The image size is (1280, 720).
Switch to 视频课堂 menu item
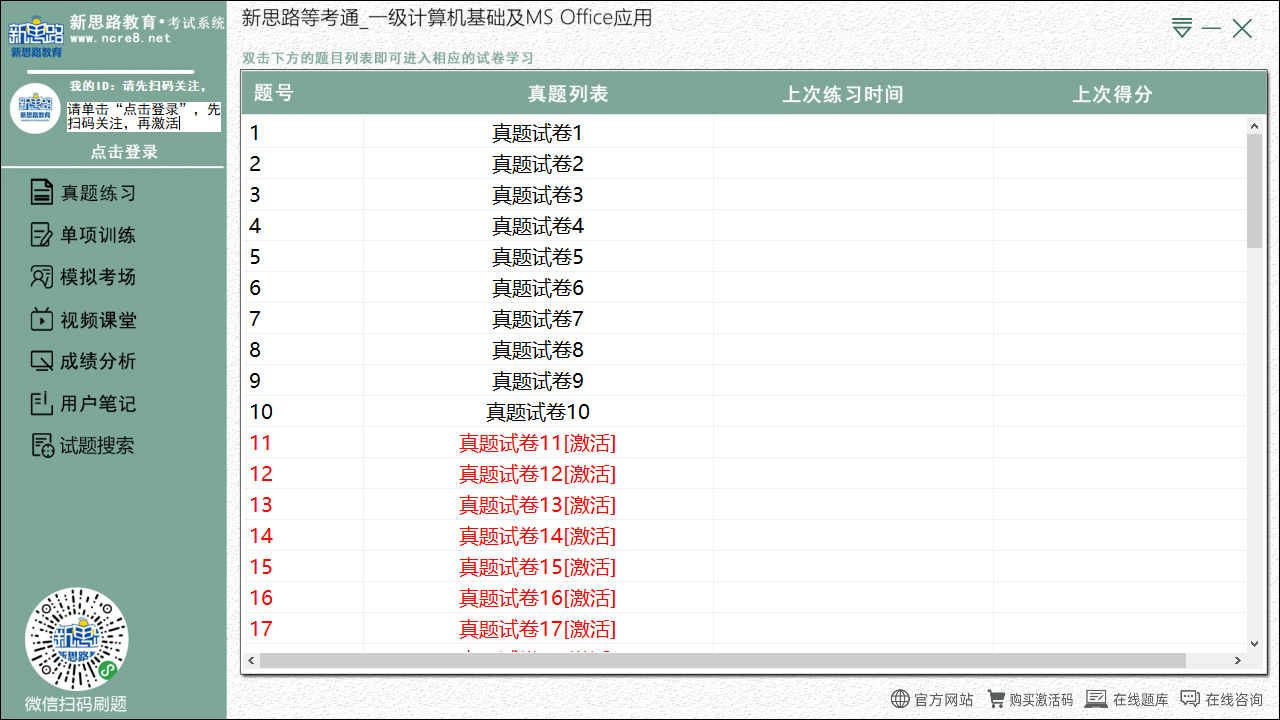[98, 320]
